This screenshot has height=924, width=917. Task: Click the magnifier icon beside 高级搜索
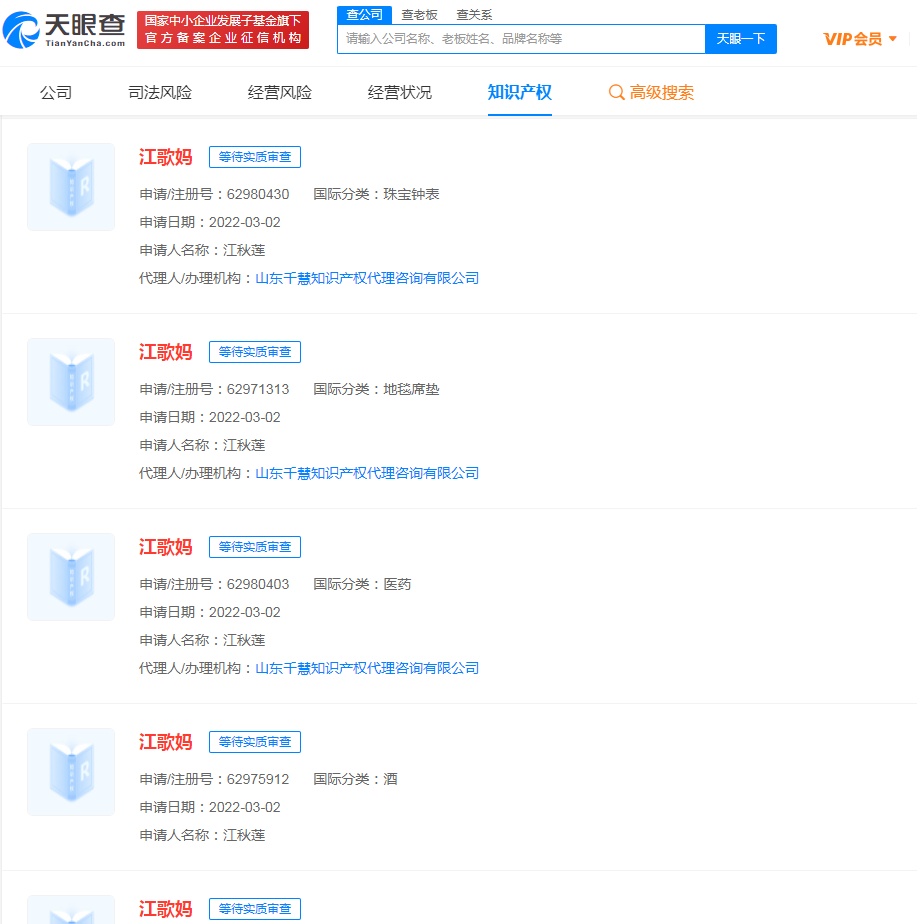pyautogui.click(x=616, y=92)
